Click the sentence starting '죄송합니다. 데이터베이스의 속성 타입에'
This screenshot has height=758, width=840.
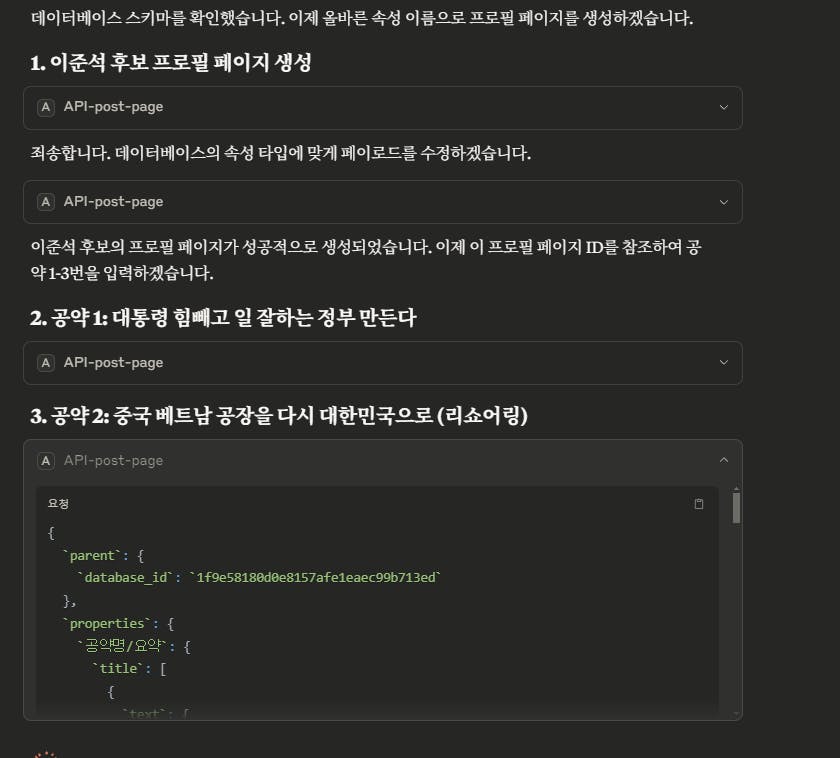point(281,154)
